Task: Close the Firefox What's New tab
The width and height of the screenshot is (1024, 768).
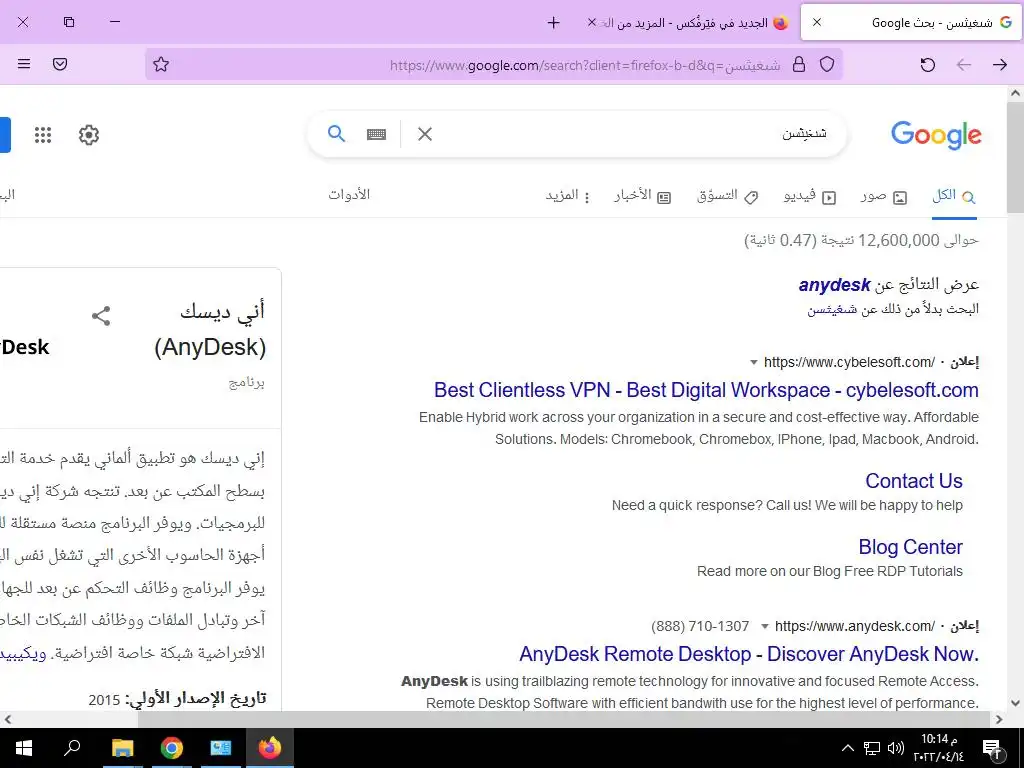Action: coord(592,22)
